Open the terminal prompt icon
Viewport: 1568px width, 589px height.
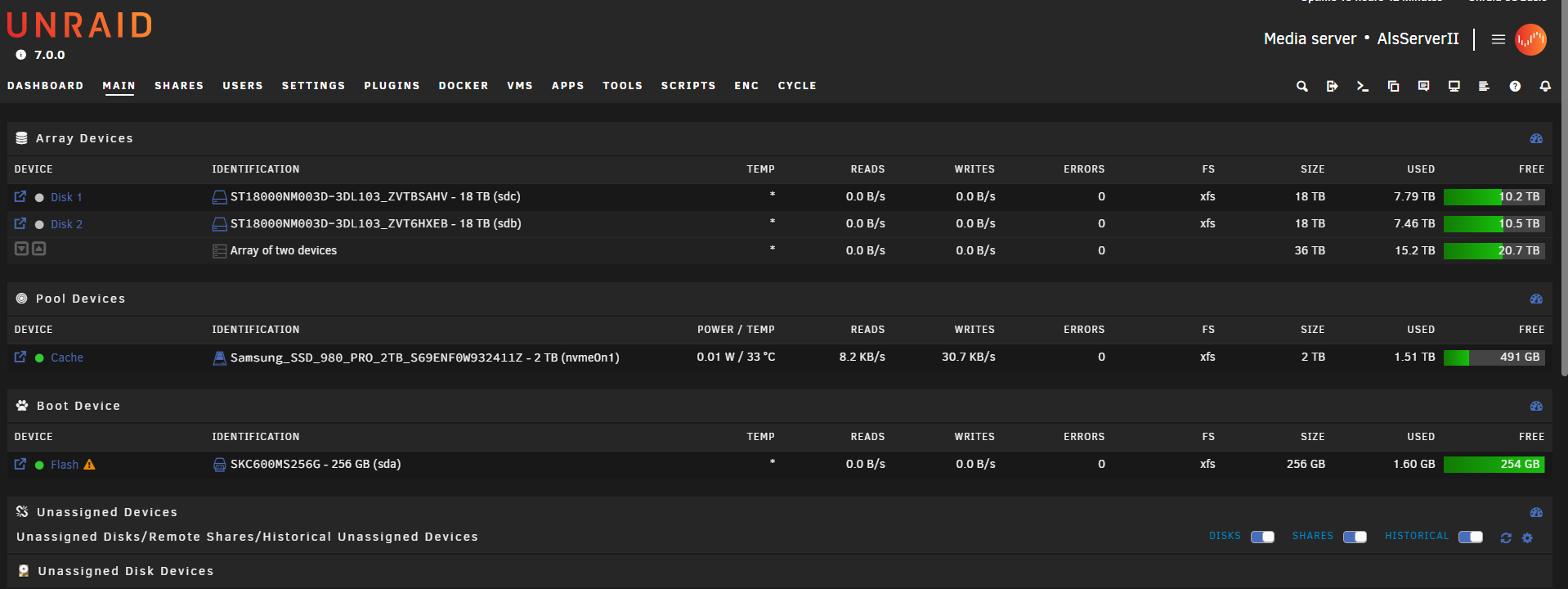tap(1362, 86)
